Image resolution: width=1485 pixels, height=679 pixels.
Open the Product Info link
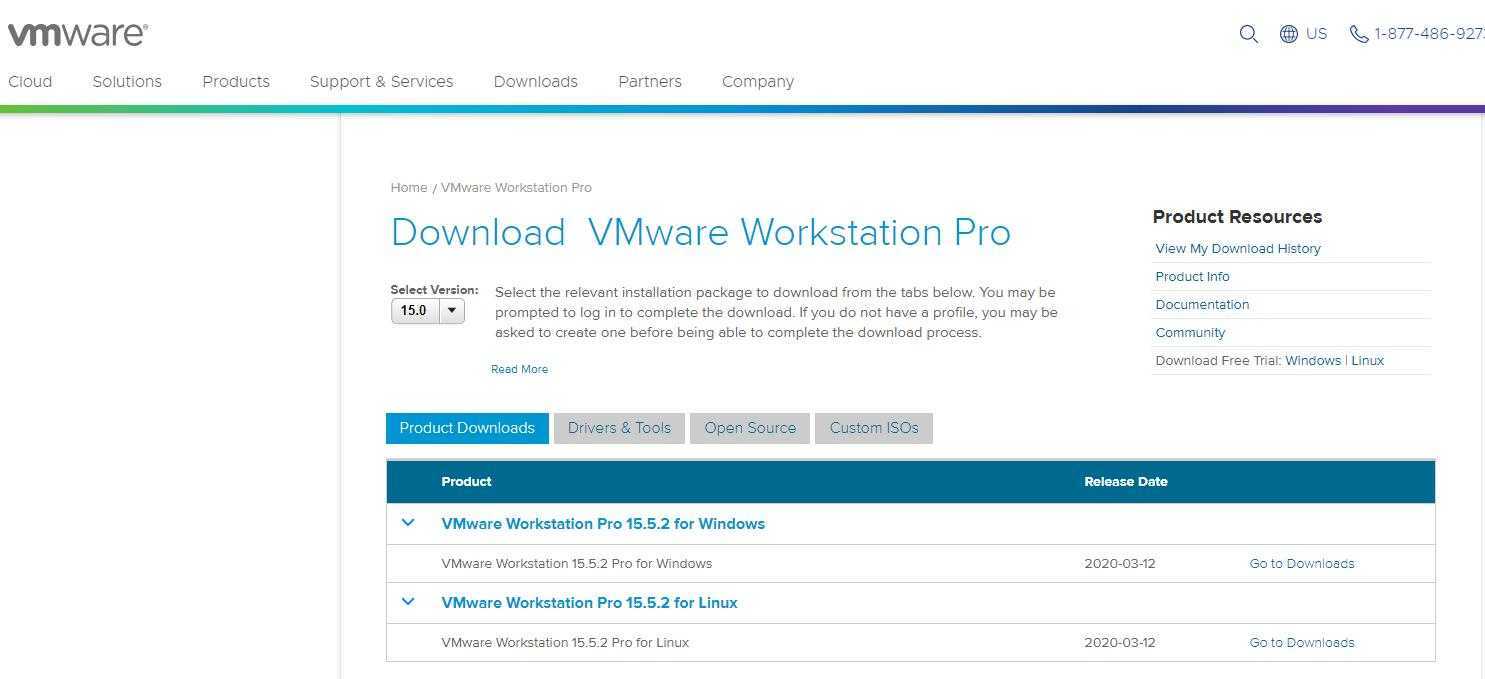[x=1192, y=276]
